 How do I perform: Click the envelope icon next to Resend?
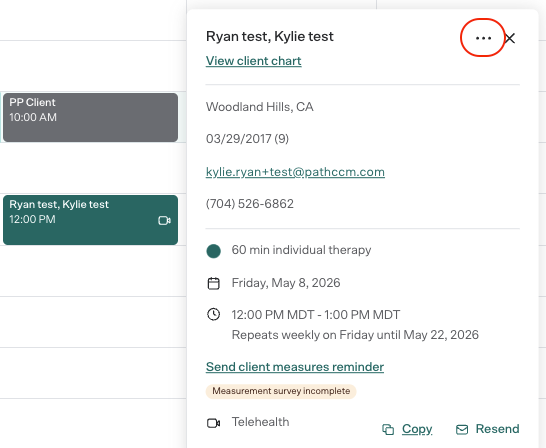coord(462,429)
